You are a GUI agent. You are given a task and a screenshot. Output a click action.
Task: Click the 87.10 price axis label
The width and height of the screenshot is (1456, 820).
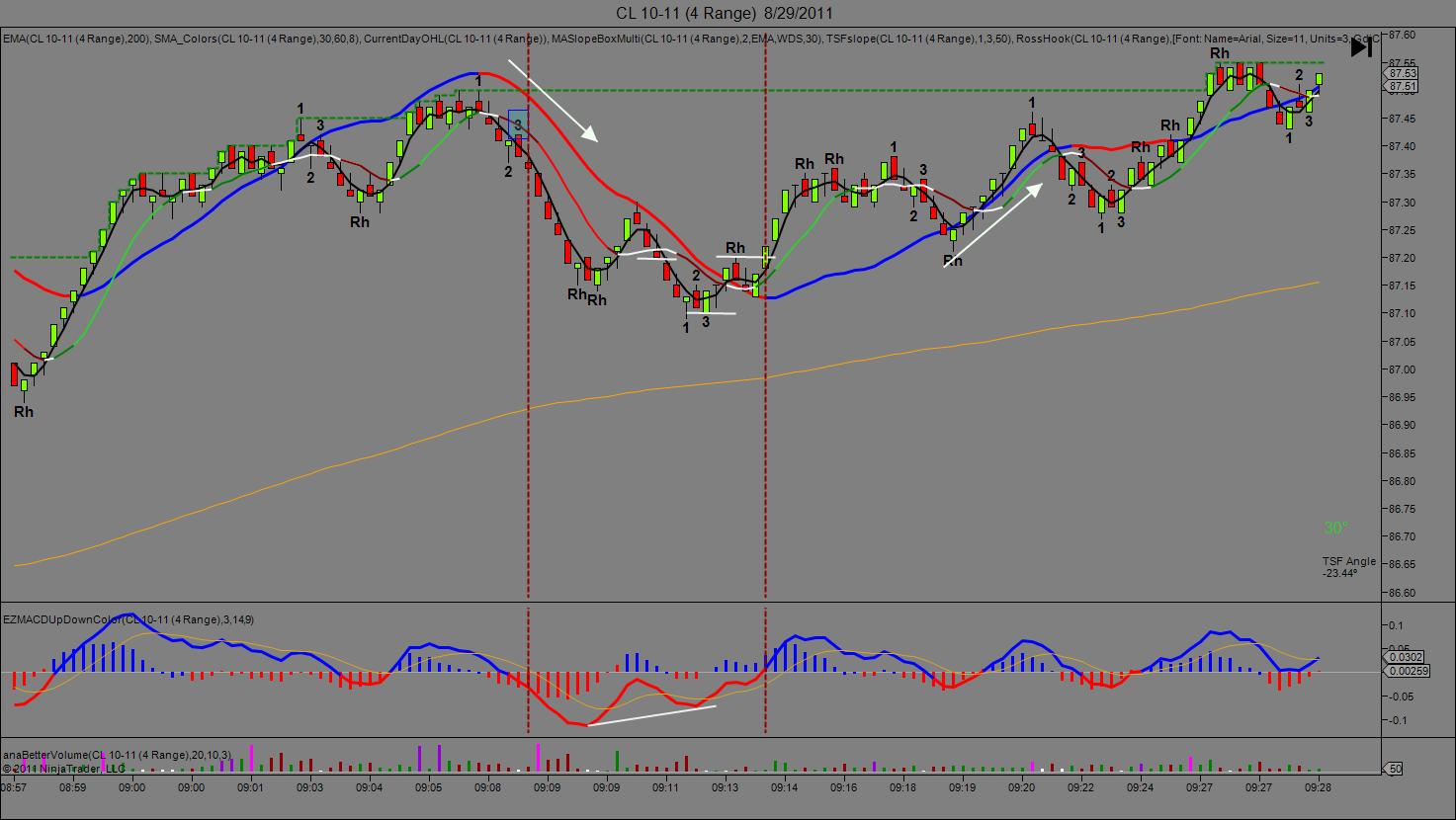click(x=1403, y=313)
